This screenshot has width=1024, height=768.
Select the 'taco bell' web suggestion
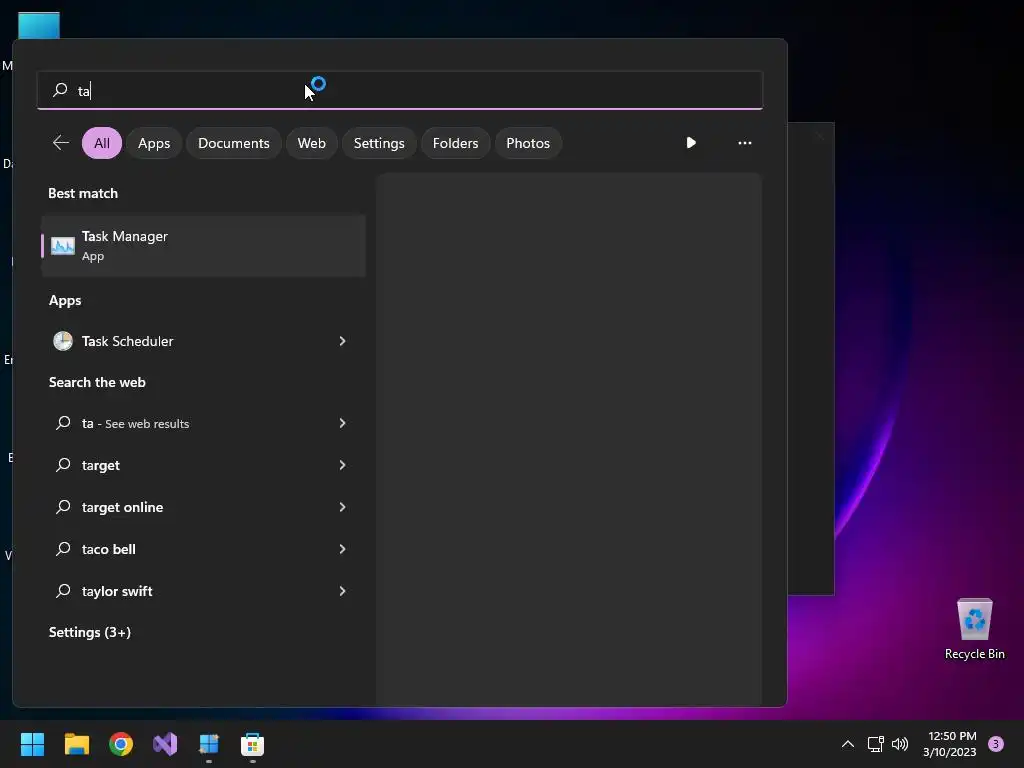pyautogui.click(x=203, y=549)
